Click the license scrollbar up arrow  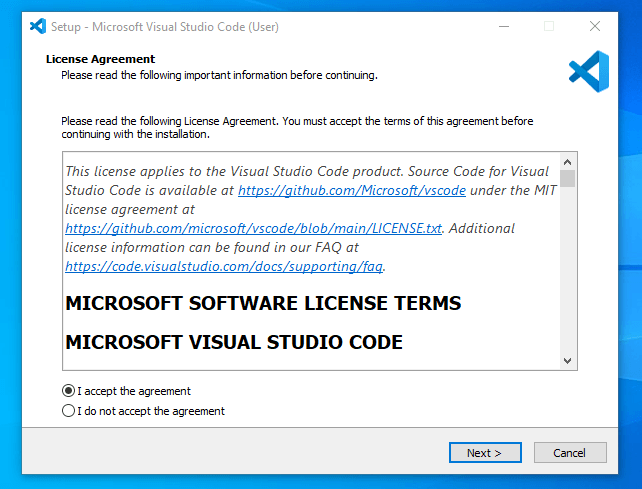(568, 161)
